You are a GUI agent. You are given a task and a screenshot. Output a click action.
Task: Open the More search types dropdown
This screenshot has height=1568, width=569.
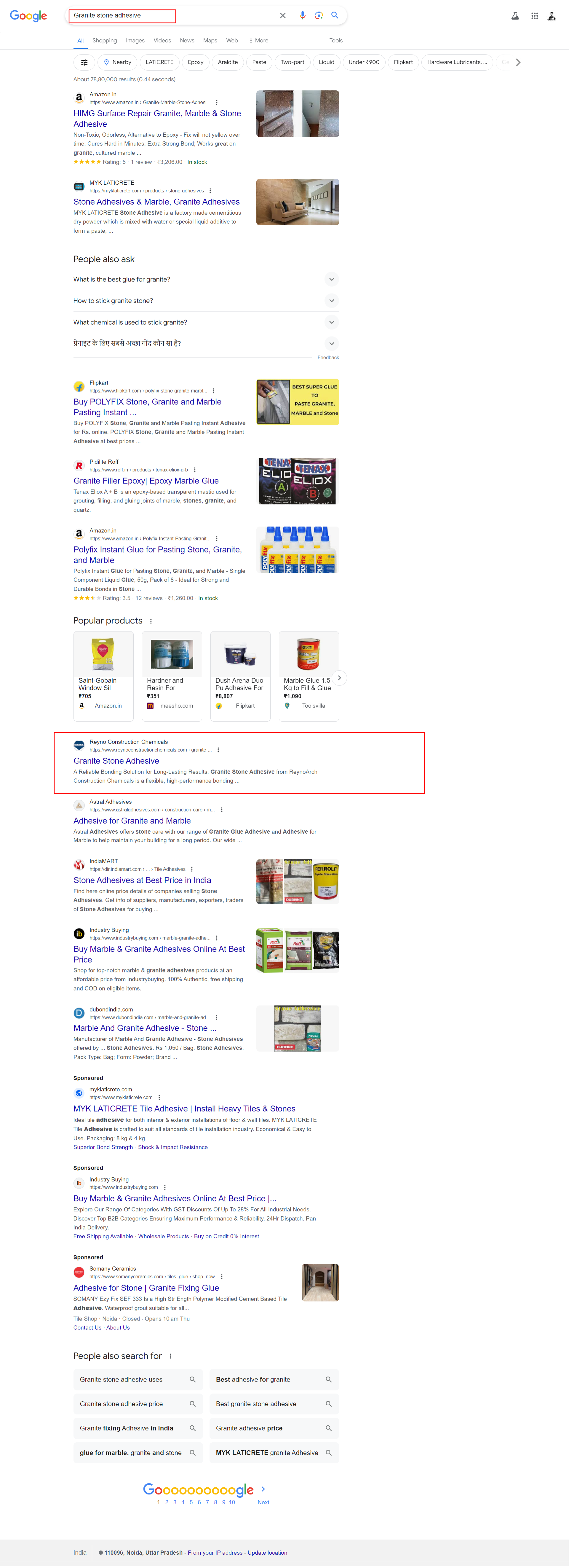click(x=259, y=41)
